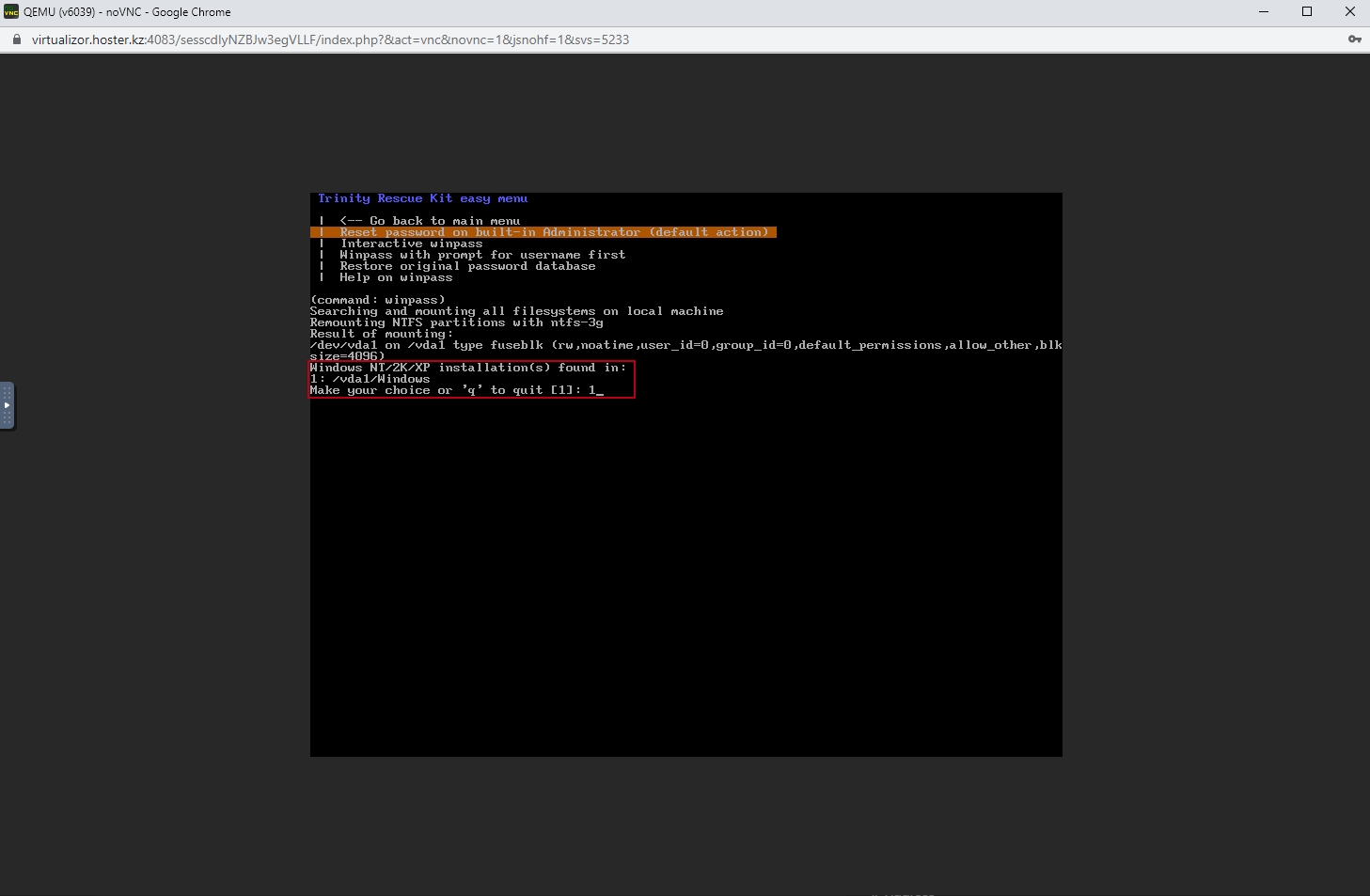Viewport: 1370px width, 896px height.
Task: Maximize the Chrome noVNC window
Action: (x=1307, y=12)
